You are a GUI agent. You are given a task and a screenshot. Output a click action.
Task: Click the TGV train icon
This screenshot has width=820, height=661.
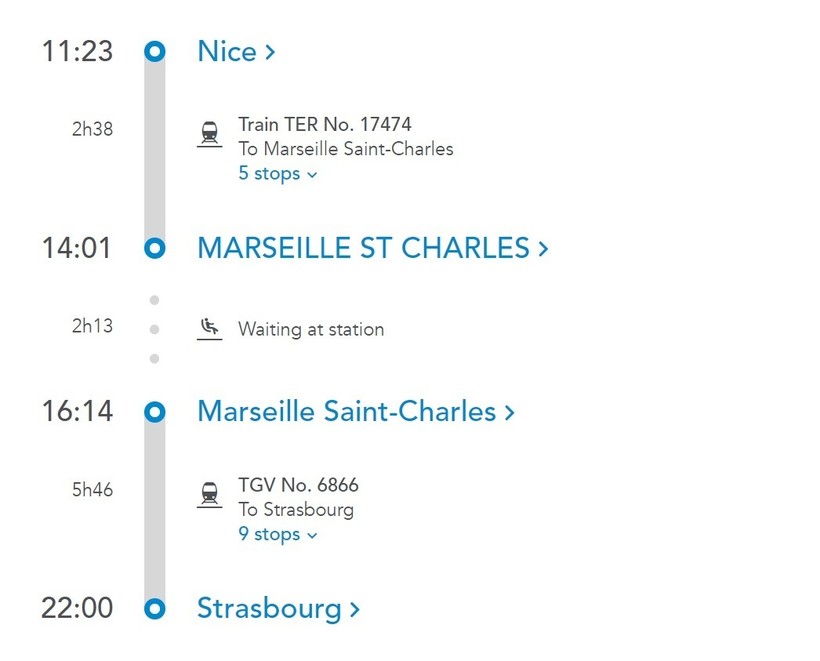click(x=210, y=495)
